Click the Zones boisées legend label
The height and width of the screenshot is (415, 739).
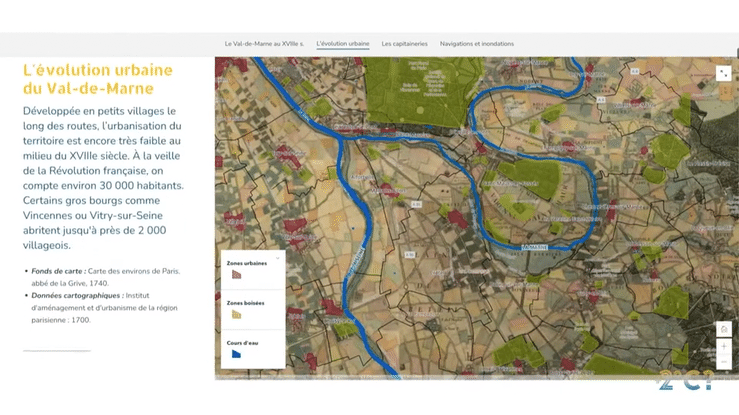click(245, 303)
